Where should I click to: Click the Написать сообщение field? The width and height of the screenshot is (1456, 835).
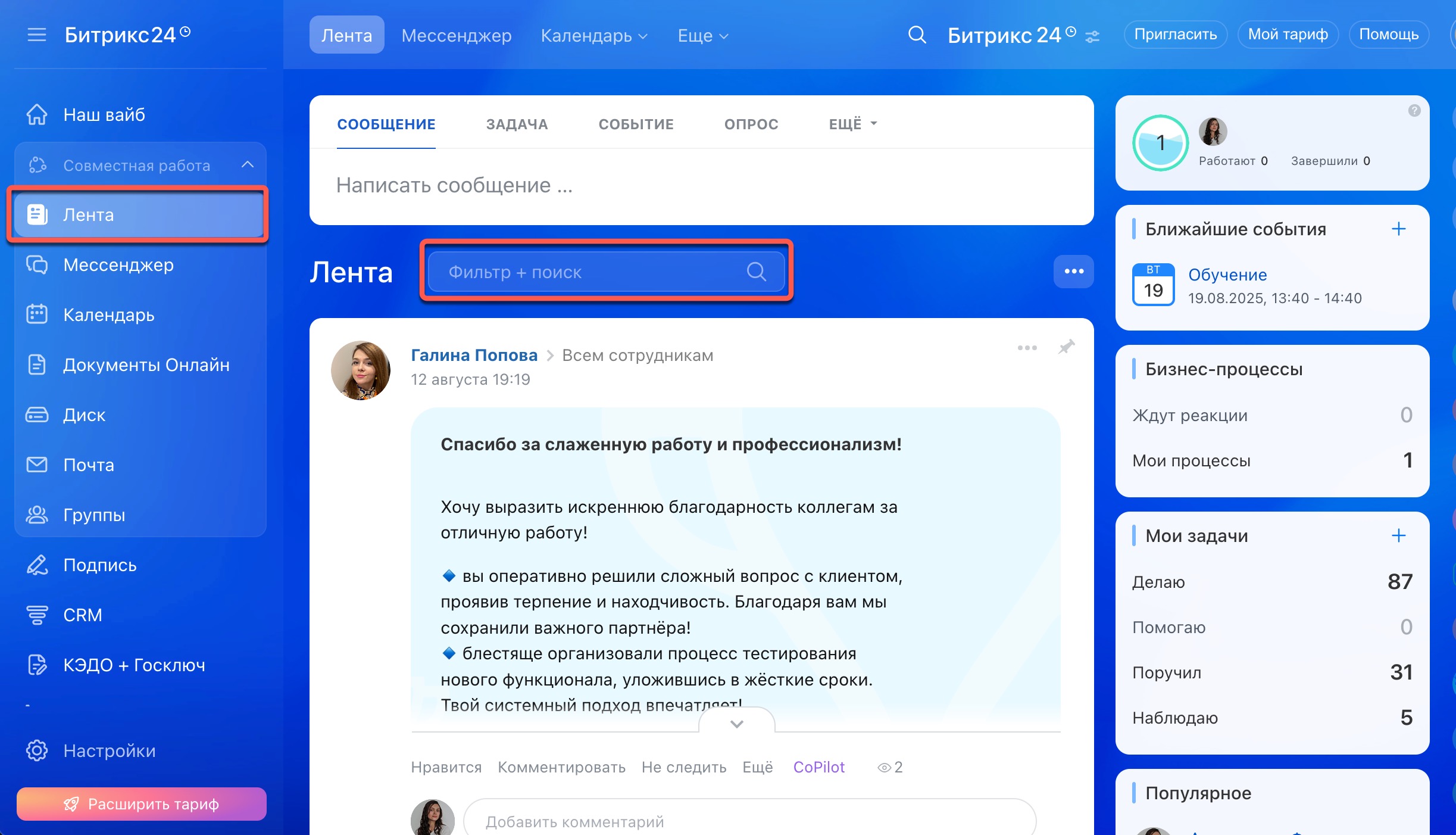[x=701, y=185]
